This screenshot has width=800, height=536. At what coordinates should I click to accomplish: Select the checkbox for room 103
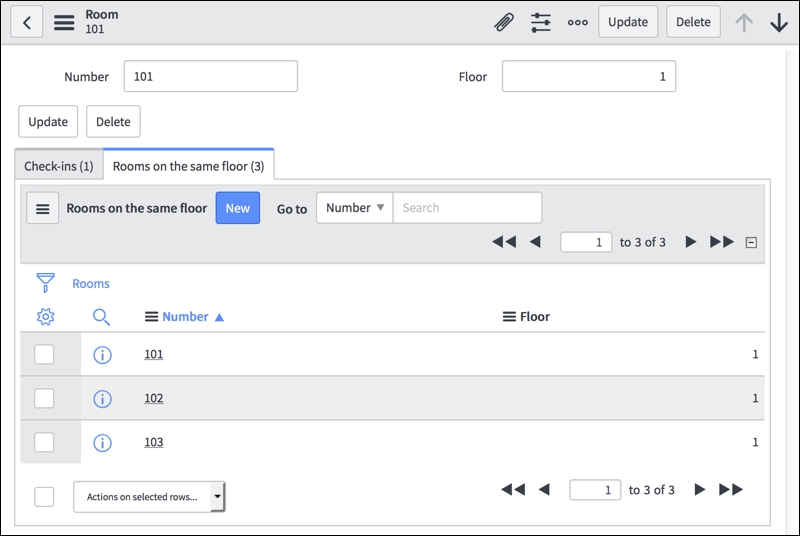pyautogui.click(x=44, y=443)
